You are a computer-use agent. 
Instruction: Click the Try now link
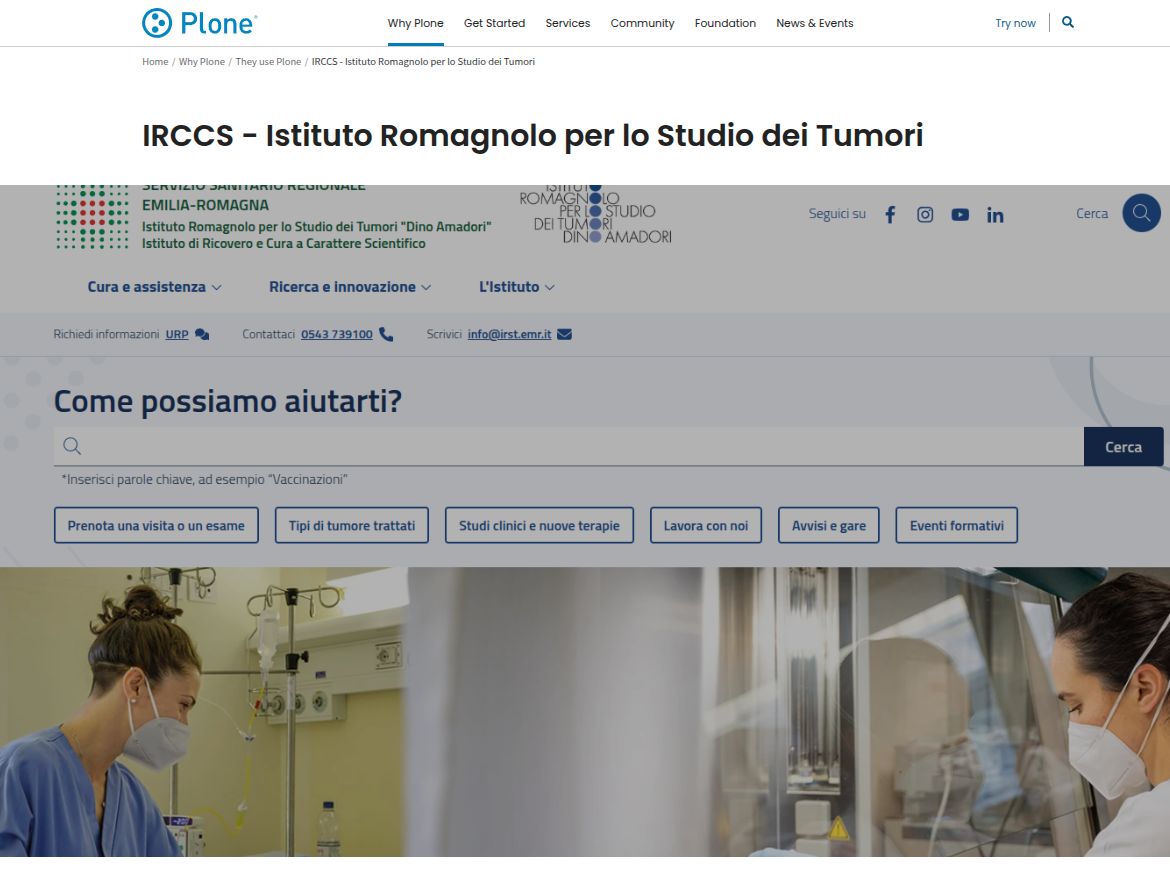coord(1015,23)
